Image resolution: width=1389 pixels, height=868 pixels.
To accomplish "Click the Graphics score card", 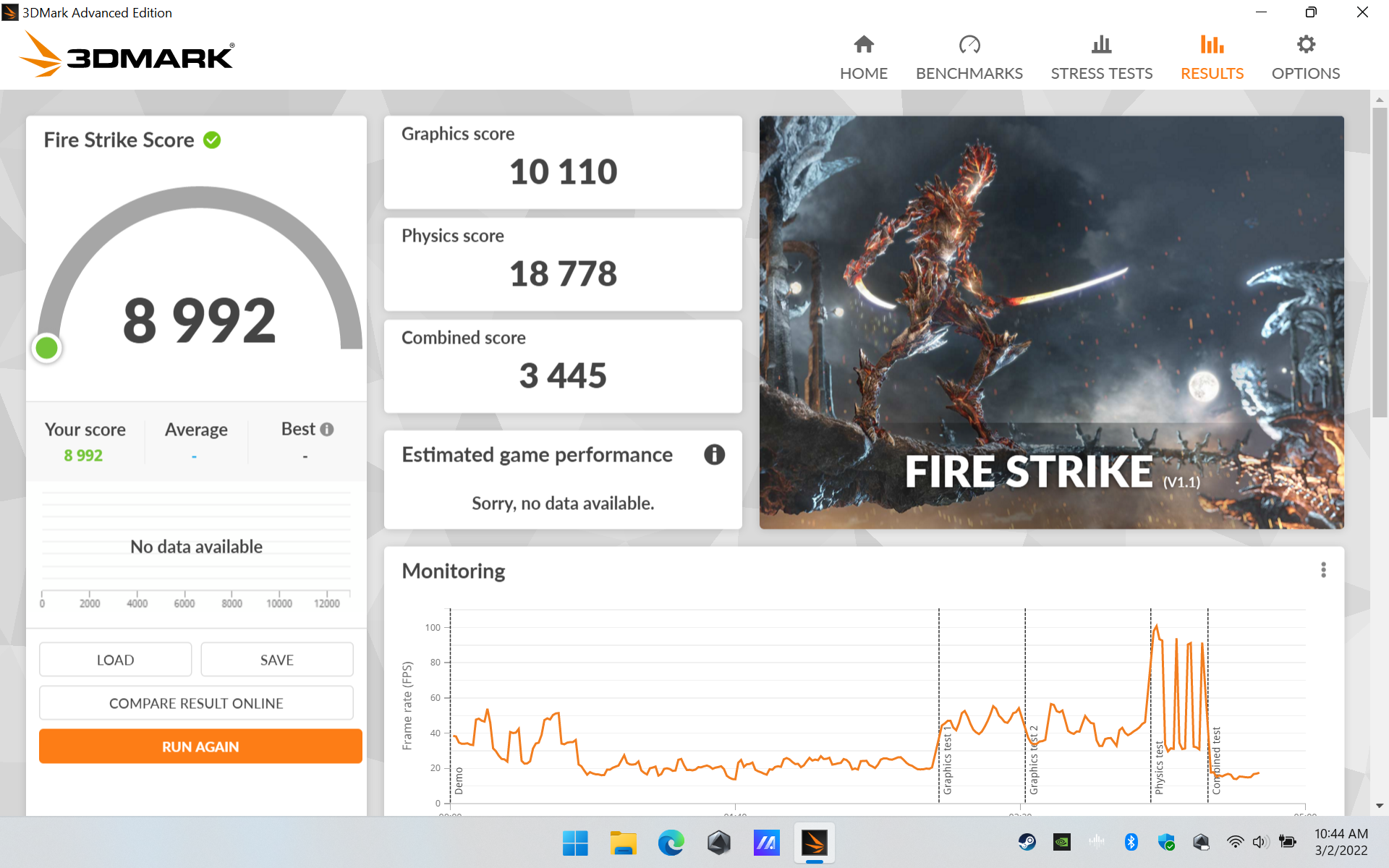I will pos(563,162).
